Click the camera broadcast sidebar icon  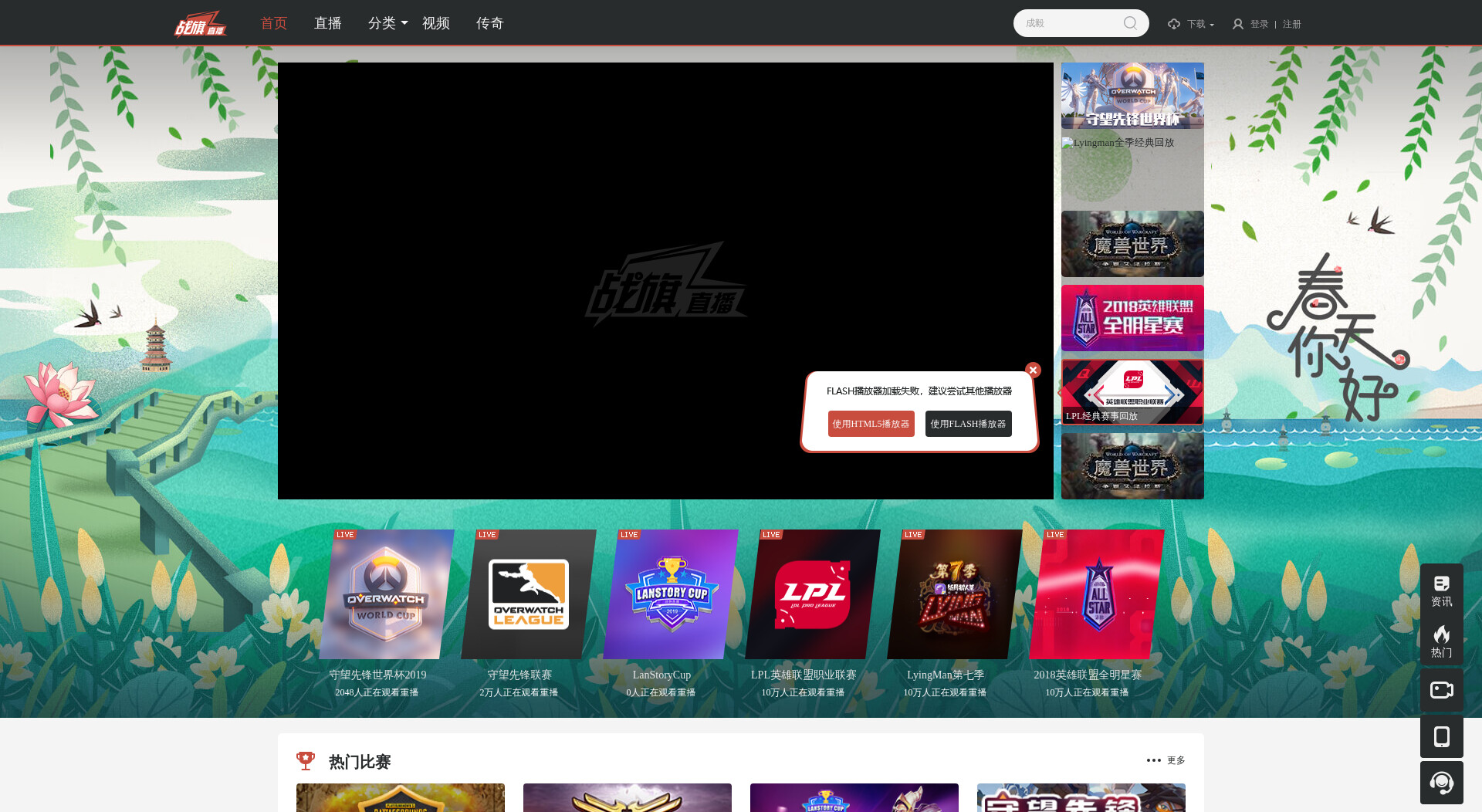[1442, 689]
